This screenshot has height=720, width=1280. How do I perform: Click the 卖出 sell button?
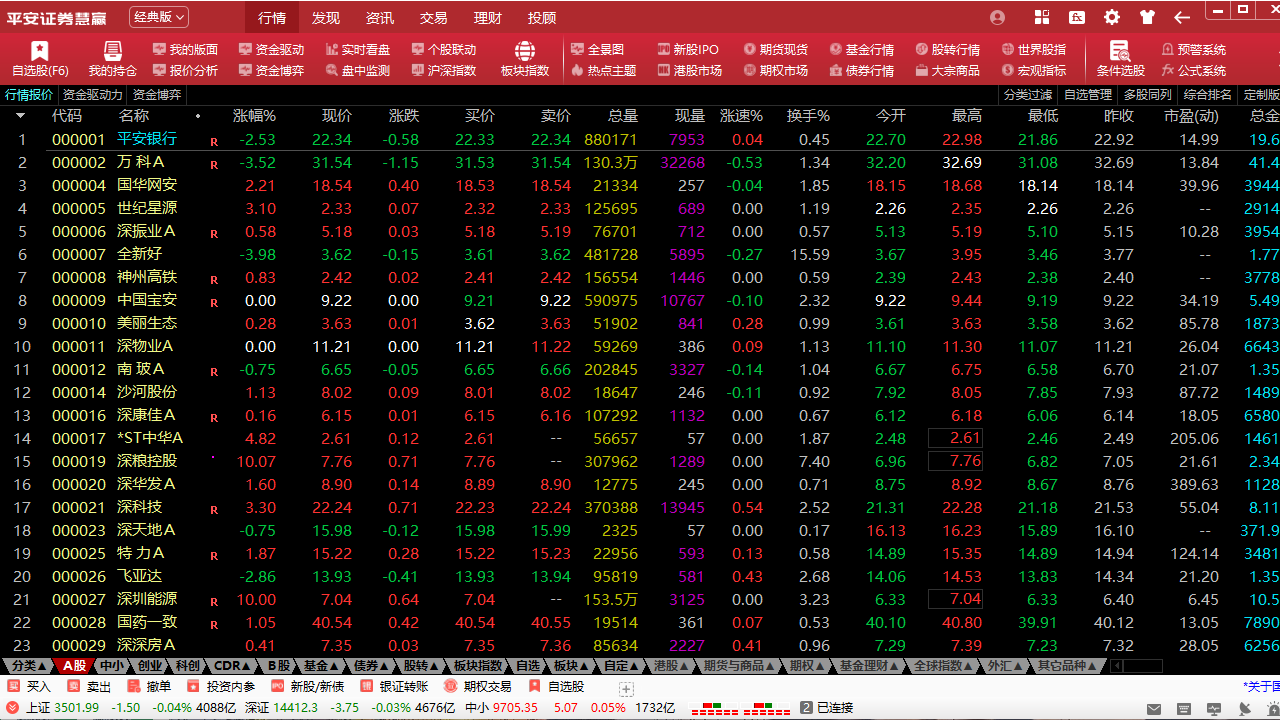pyautogui.click(x=90, y=687)
